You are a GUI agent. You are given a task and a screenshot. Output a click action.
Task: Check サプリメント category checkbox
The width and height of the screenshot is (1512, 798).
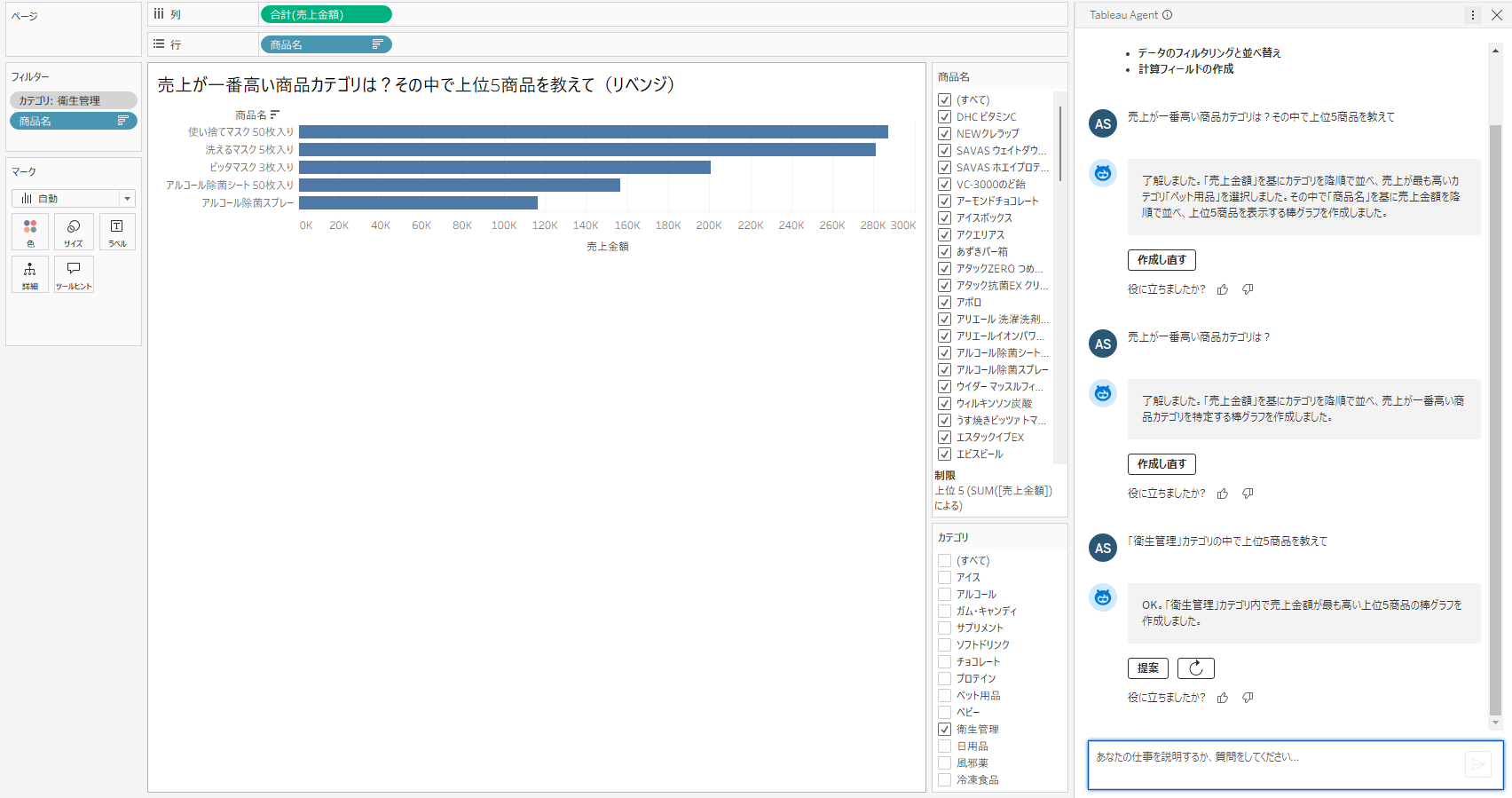tap(945, 628)
